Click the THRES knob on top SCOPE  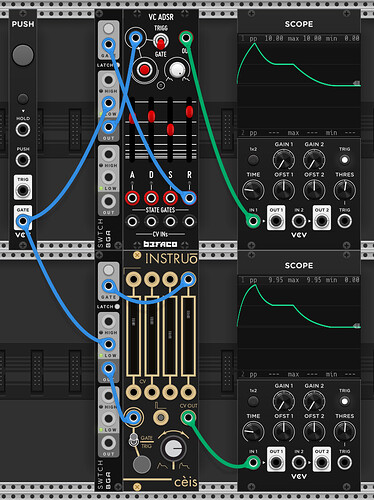[344, 190]
